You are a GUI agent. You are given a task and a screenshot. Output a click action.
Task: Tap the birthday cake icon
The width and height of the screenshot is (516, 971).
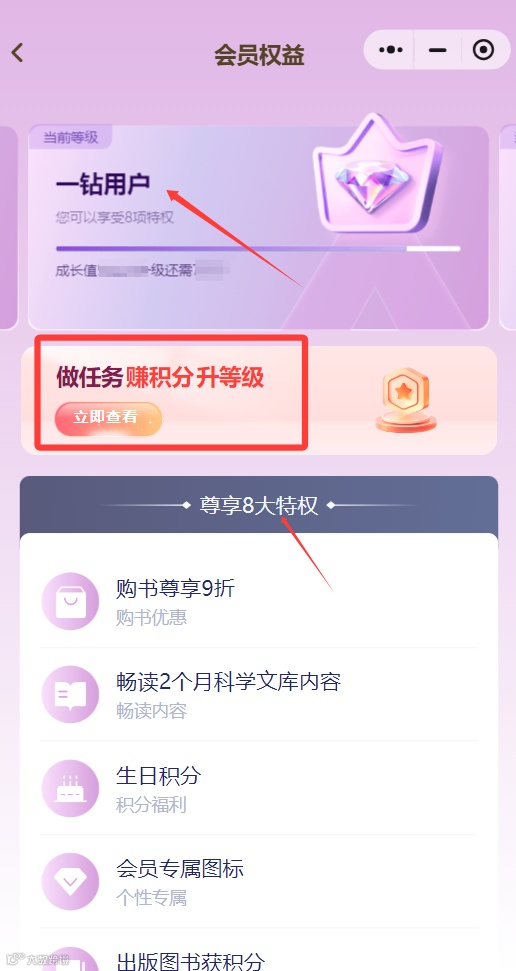70,788
